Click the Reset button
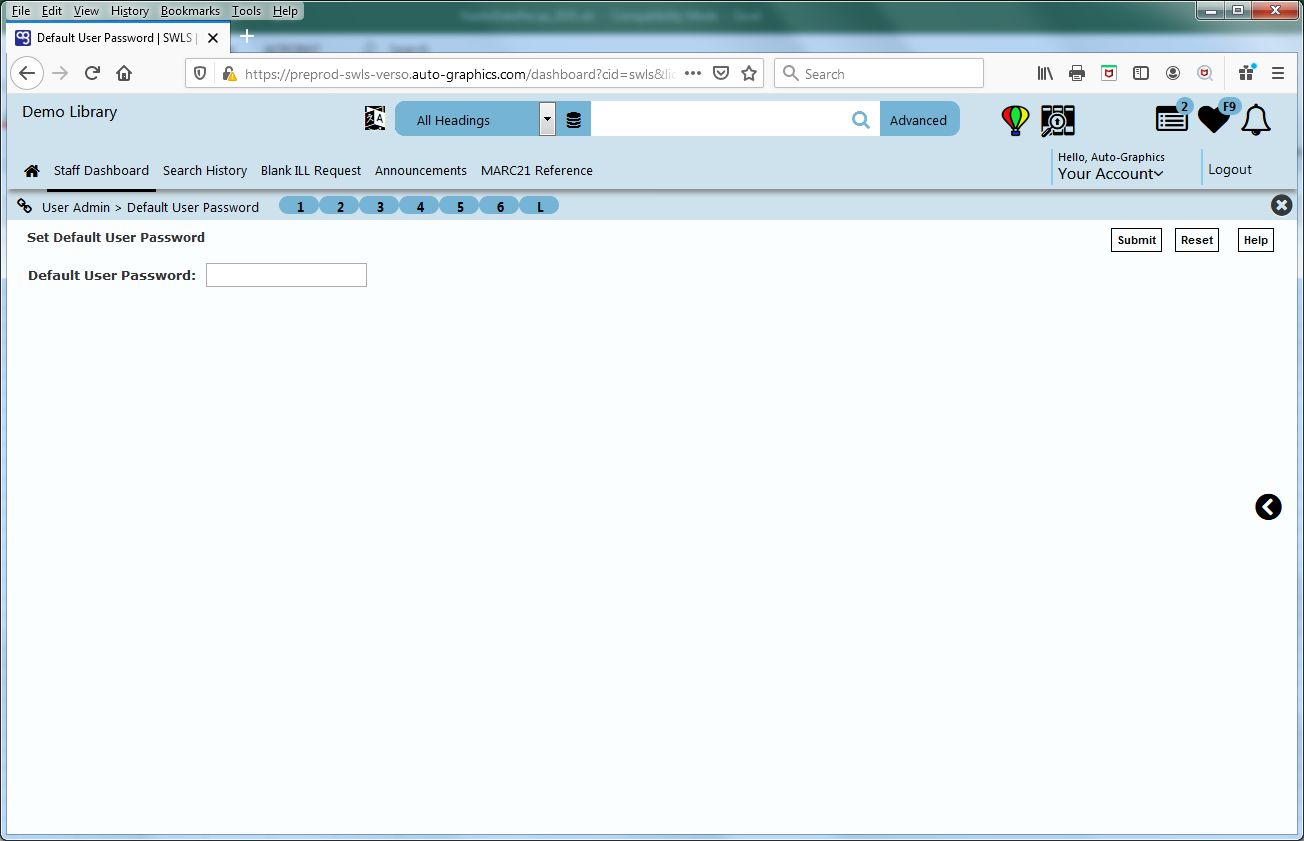Screen dimensions: 1304x841 coord(1197,240)
